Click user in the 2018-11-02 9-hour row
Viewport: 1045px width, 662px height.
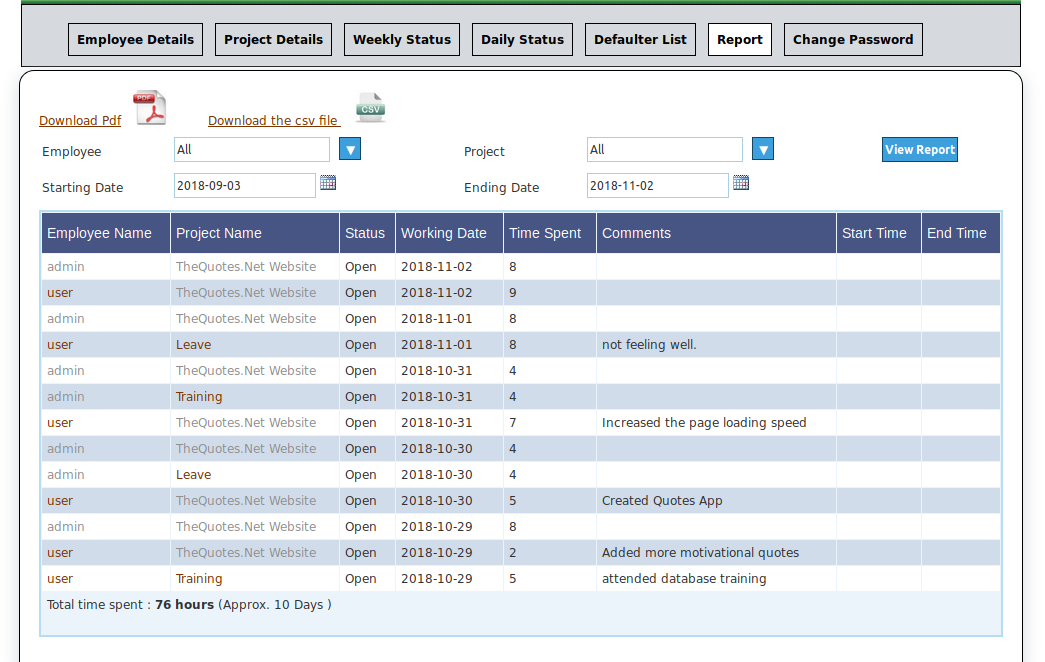click(x=60, y=293)
